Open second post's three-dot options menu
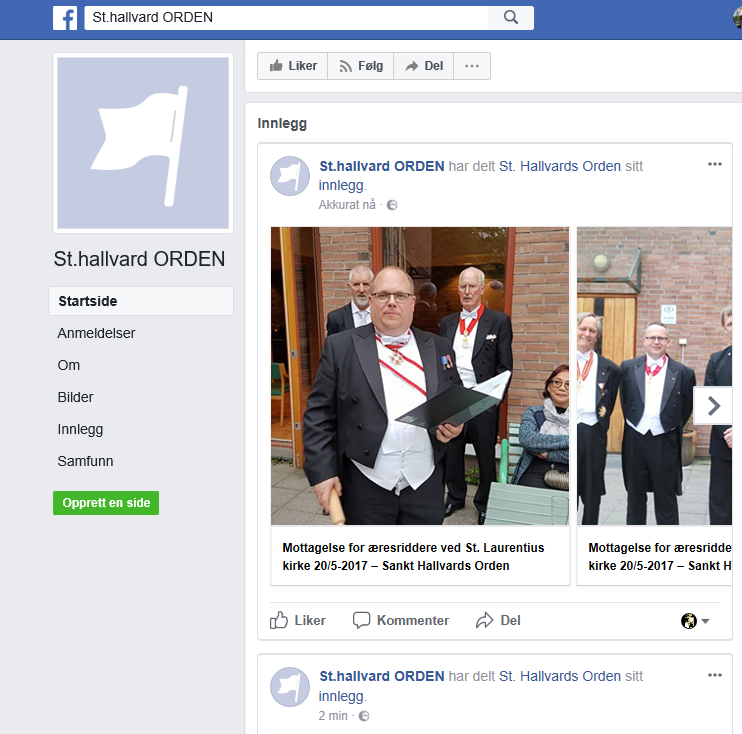This screenshot has width=742, height=734. tap(715, 675)
